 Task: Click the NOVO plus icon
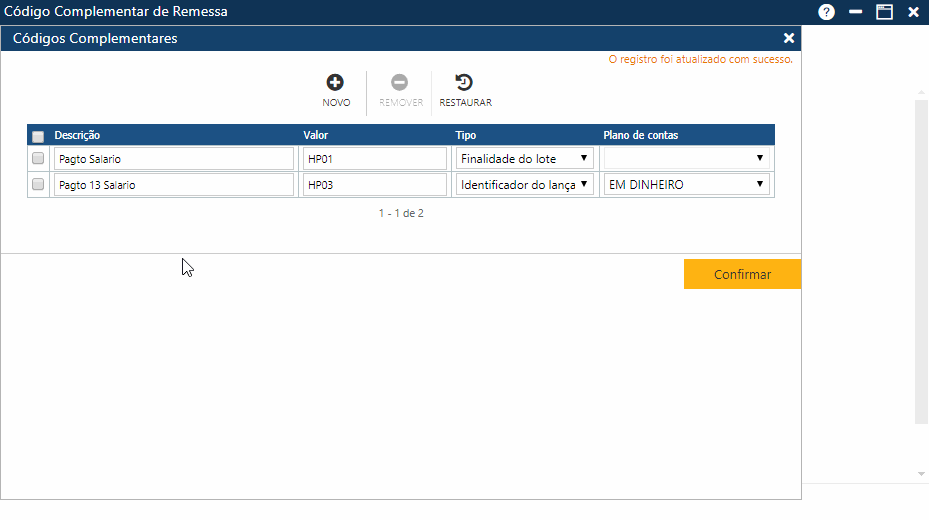[336, 84]
